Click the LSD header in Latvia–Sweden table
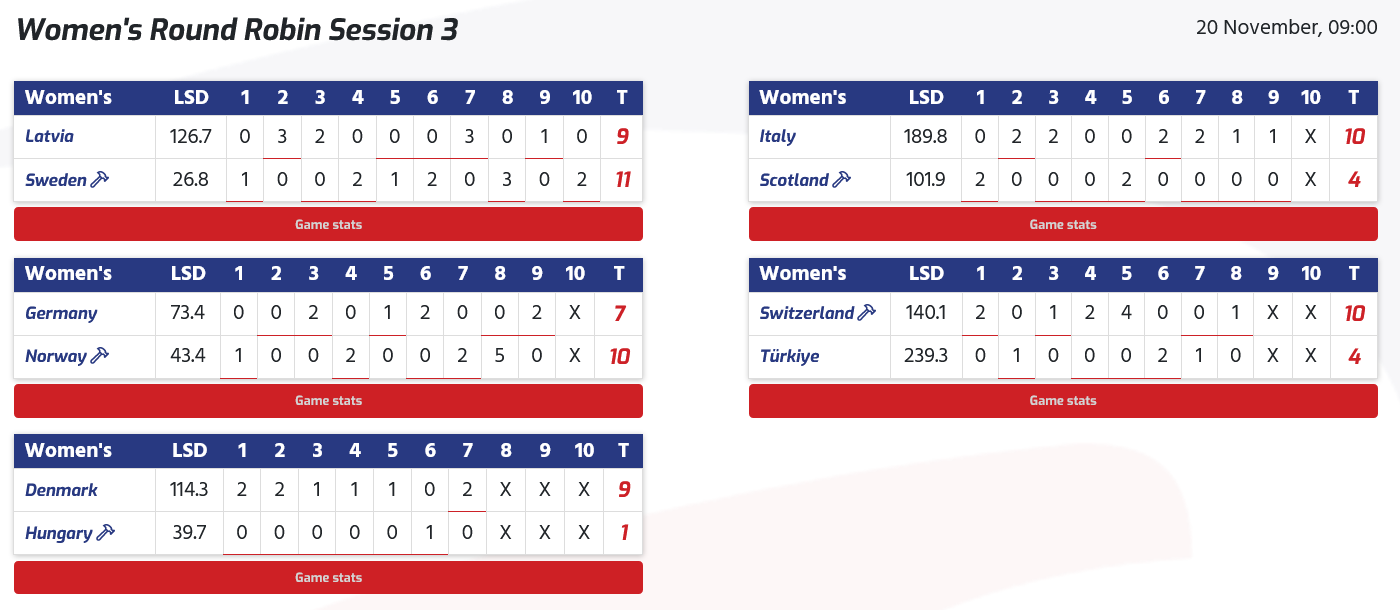 coord(191,97)
